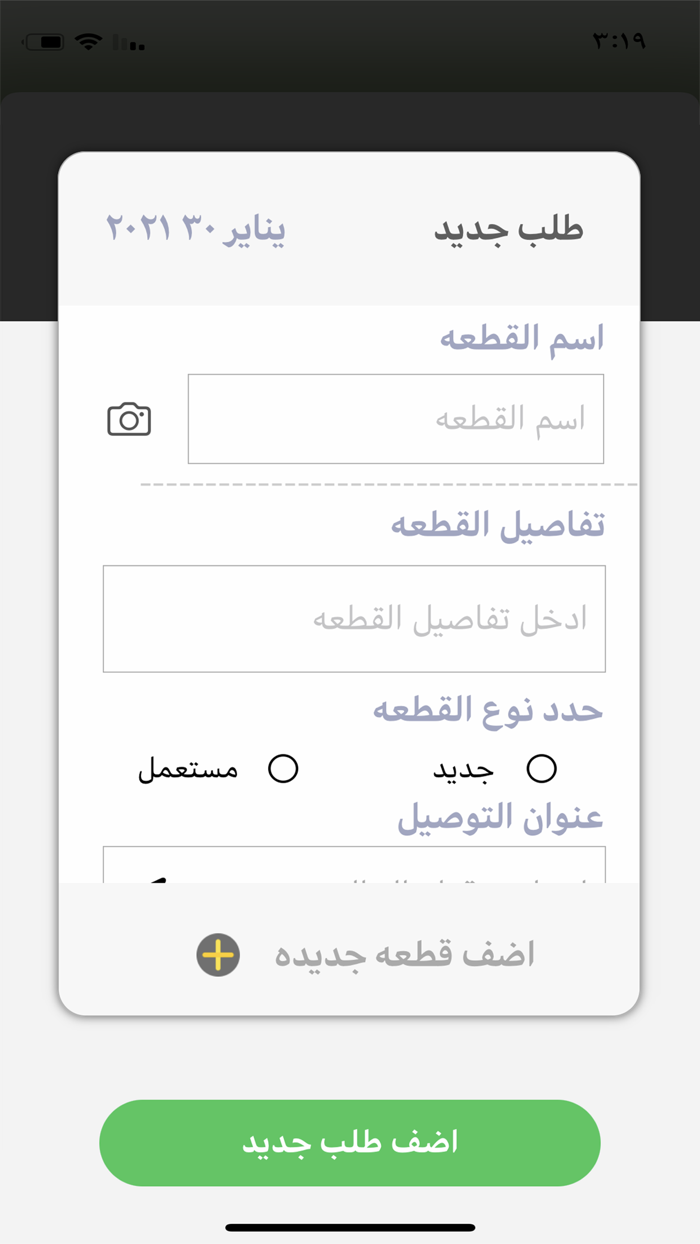Image resolution: width=700 pixels, height=1244 pixels.
Task: Mark the item condition as new
Action: pyautogui.click(x=543, y=768)
